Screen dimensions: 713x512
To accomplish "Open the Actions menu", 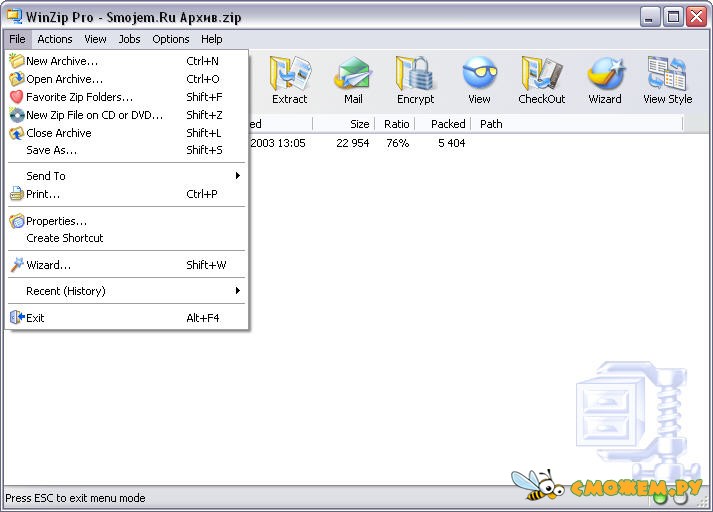I will tap(55, 39).
